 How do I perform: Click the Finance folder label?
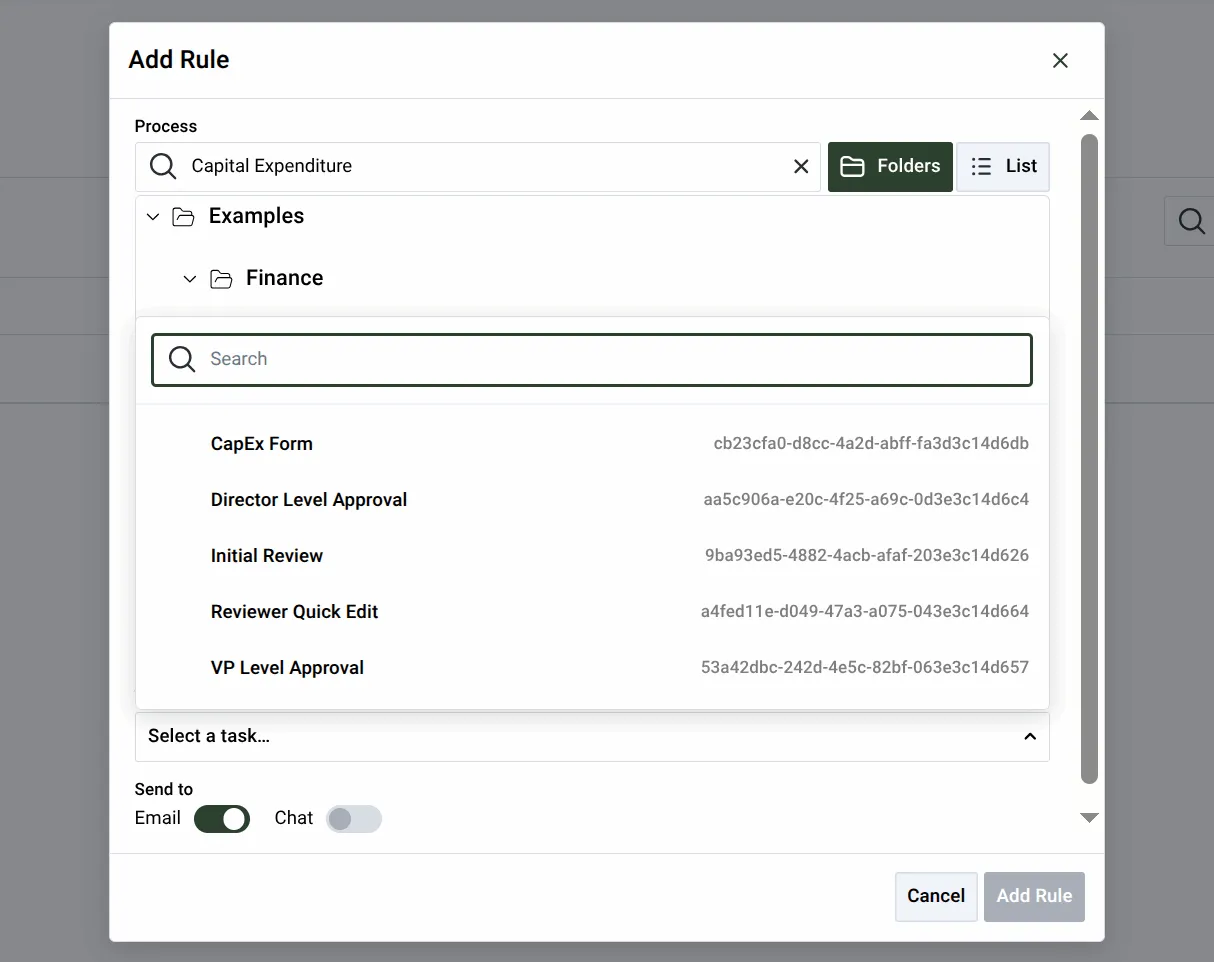coord(285,279)
